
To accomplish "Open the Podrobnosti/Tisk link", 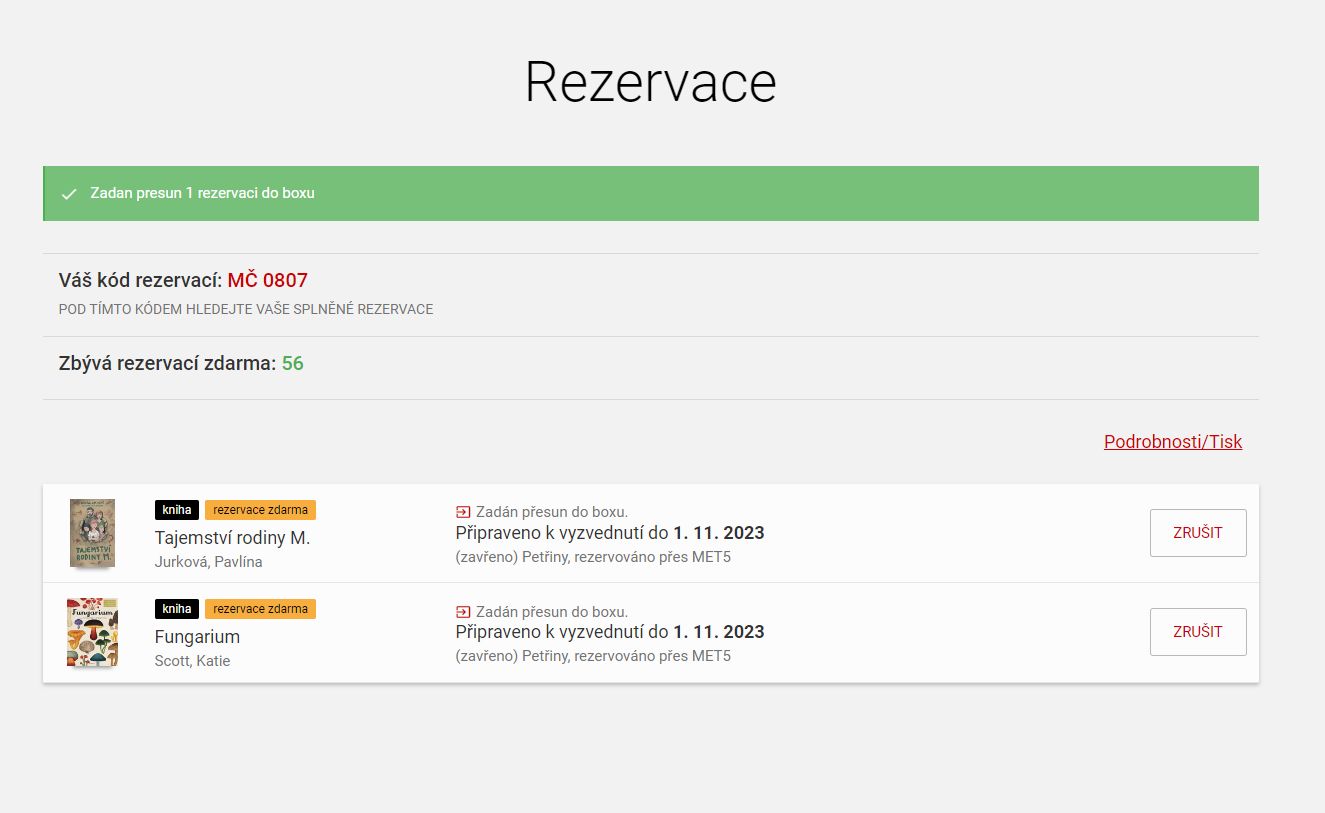I will [1172, 442].
